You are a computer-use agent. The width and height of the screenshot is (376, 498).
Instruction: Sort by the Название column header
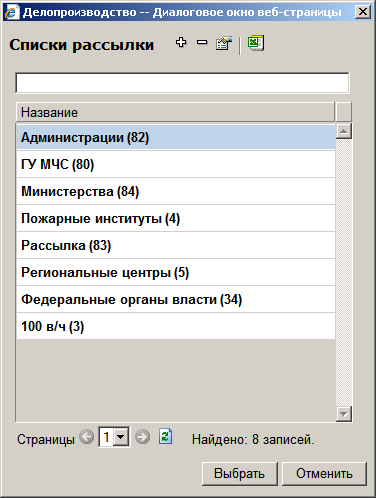pyautogui.click(x=175, y=112)
